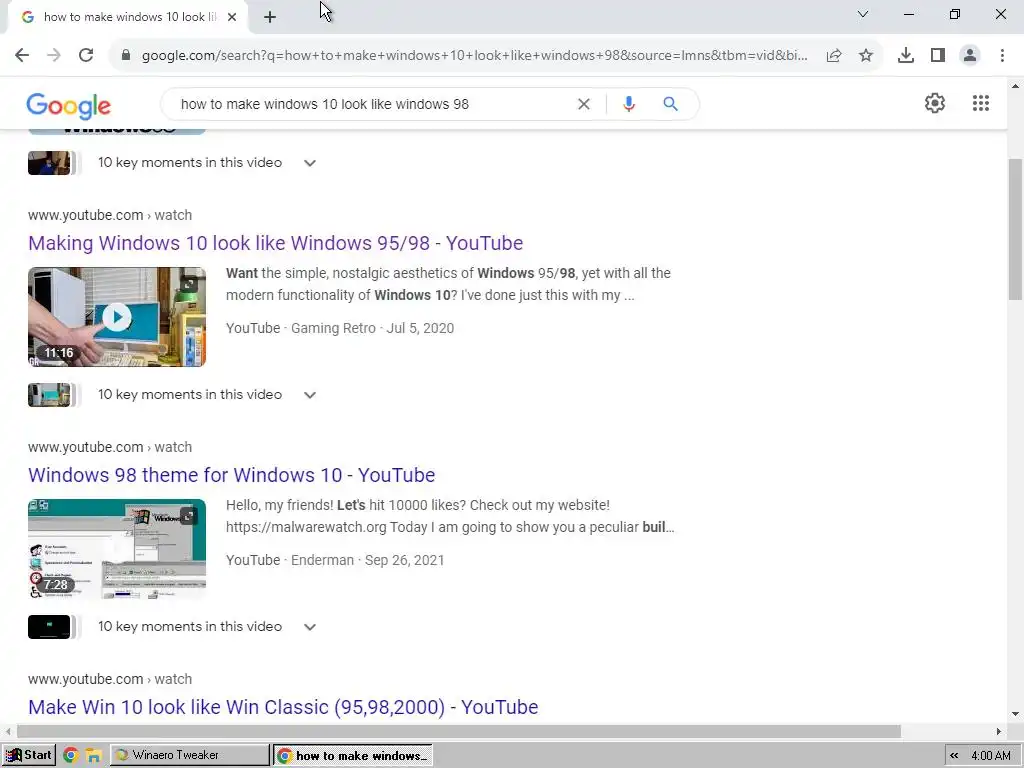Open the downloads icon in Chrome toolbar

point(906,56)
